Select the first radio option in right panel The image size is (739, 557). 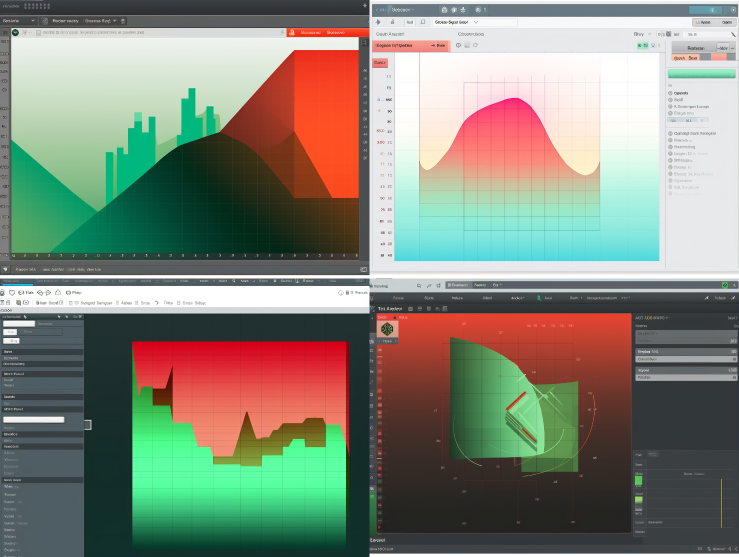[x=670, y=92]
